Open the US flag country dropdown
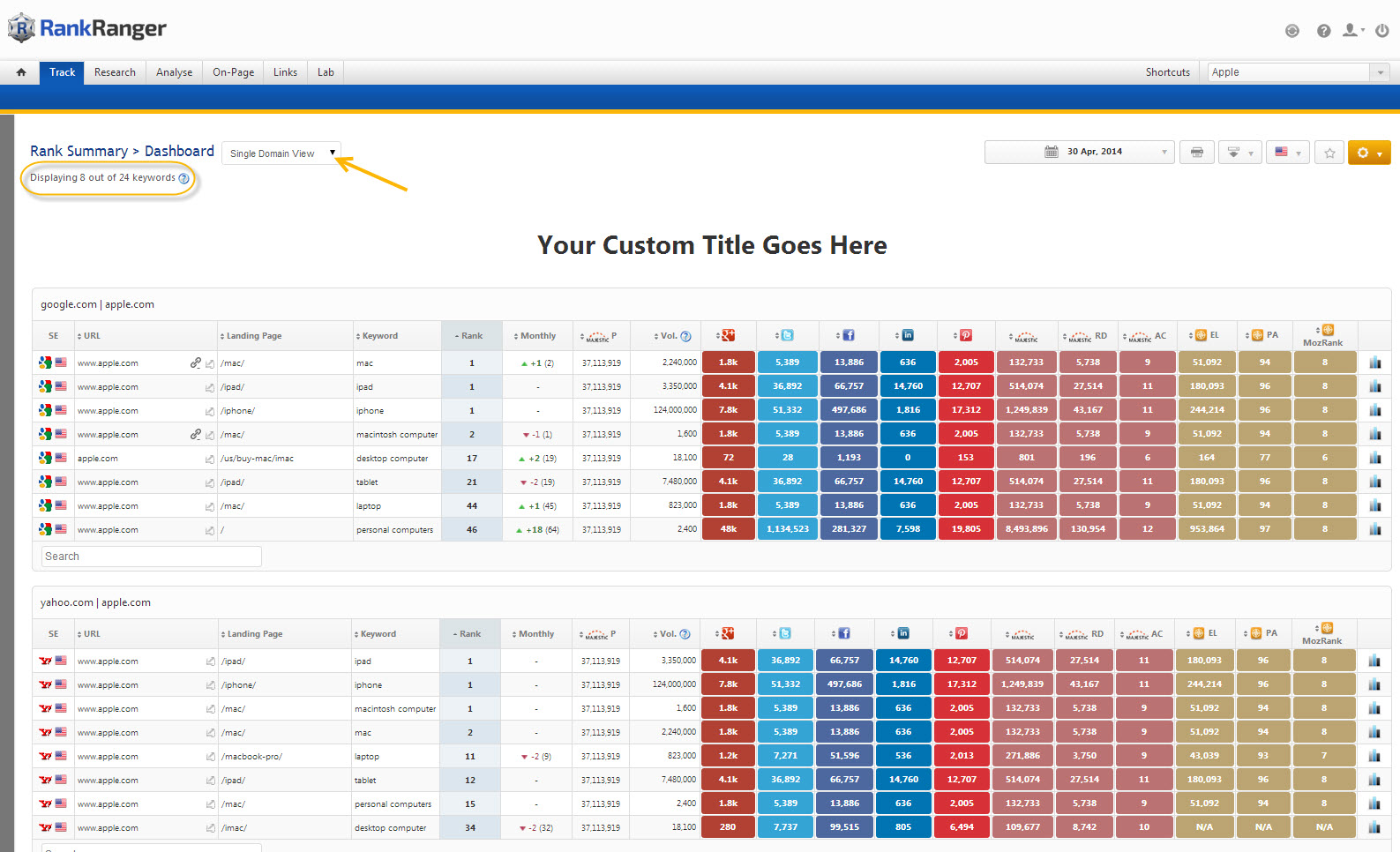 tap(1287, 153)
